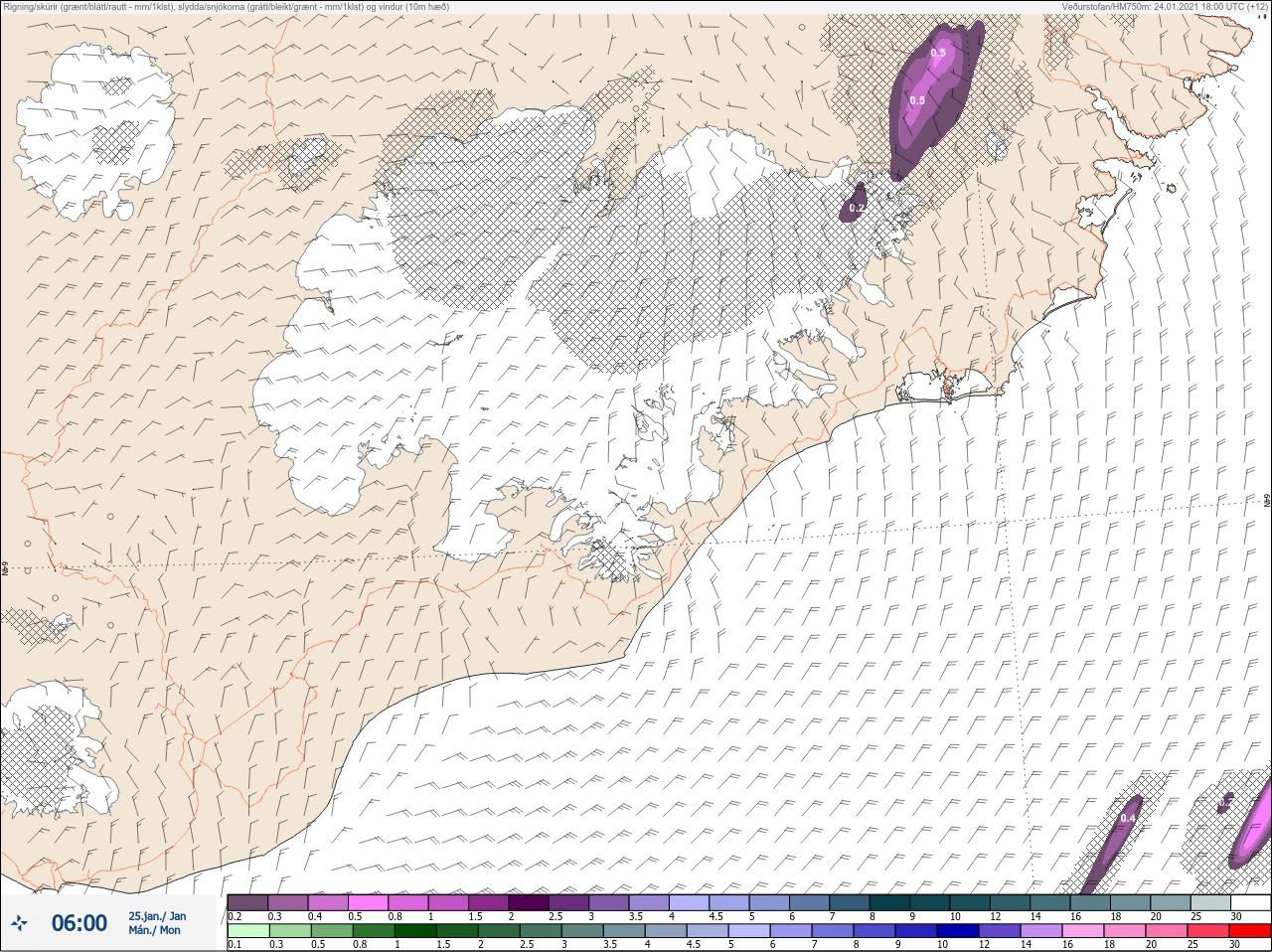Select the plum swatch labeled 0.2 in upper legend
1272x952 pixels.
click(x=247, y=902)
